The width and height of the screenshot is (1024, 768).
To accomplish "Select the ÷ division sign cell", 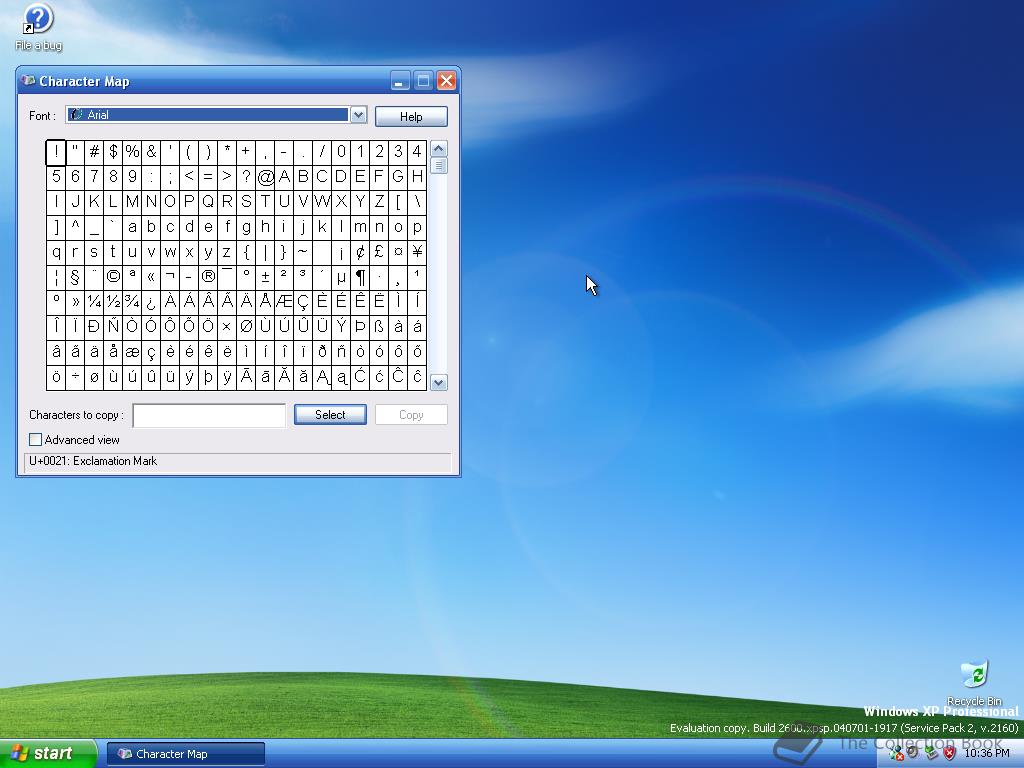I will click(75, 377).
